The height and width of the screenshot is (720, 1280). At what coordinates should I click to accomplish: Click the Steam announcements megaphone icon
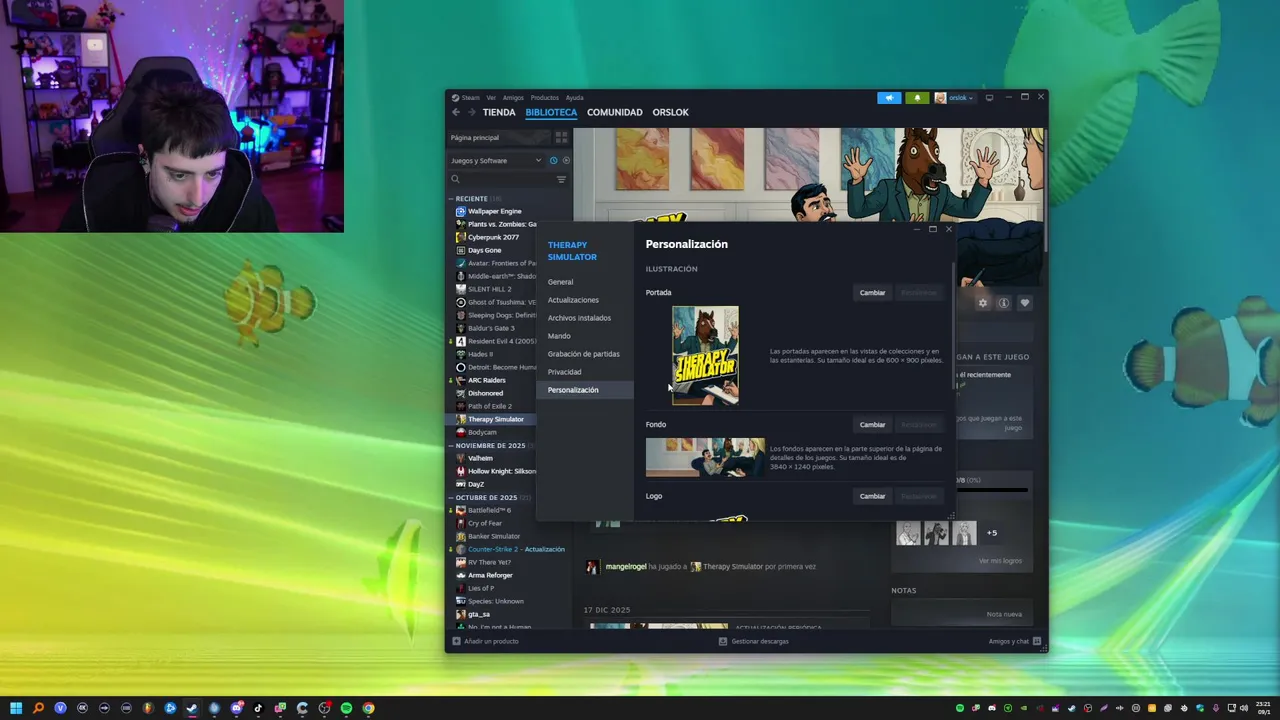click(x=889, y=98)
